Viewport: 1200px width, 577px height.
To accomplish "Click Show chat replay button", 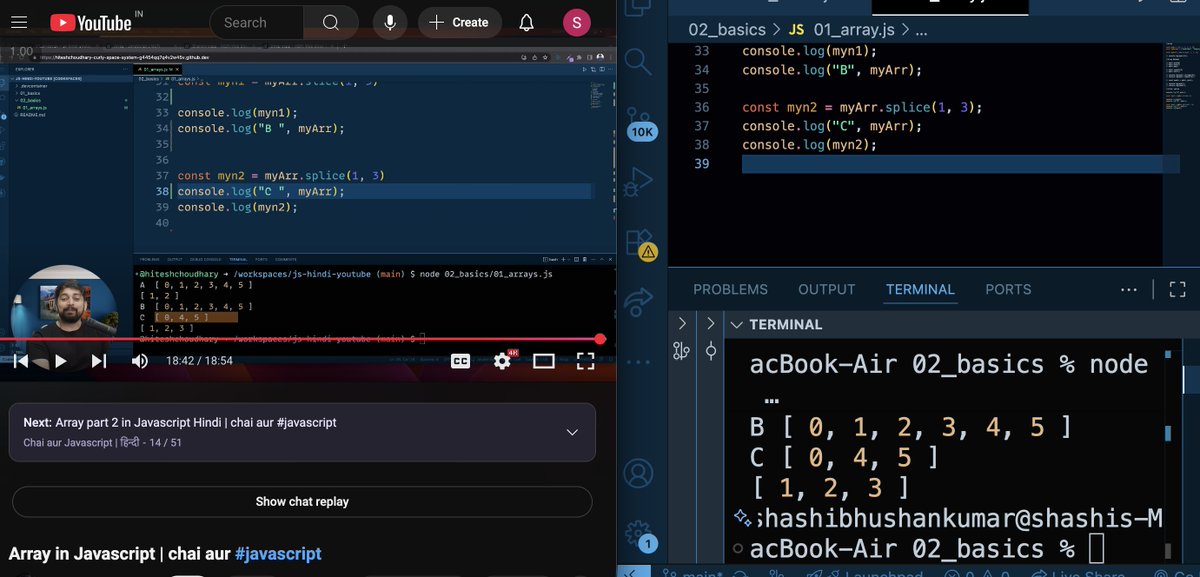I will coord(302,502).
